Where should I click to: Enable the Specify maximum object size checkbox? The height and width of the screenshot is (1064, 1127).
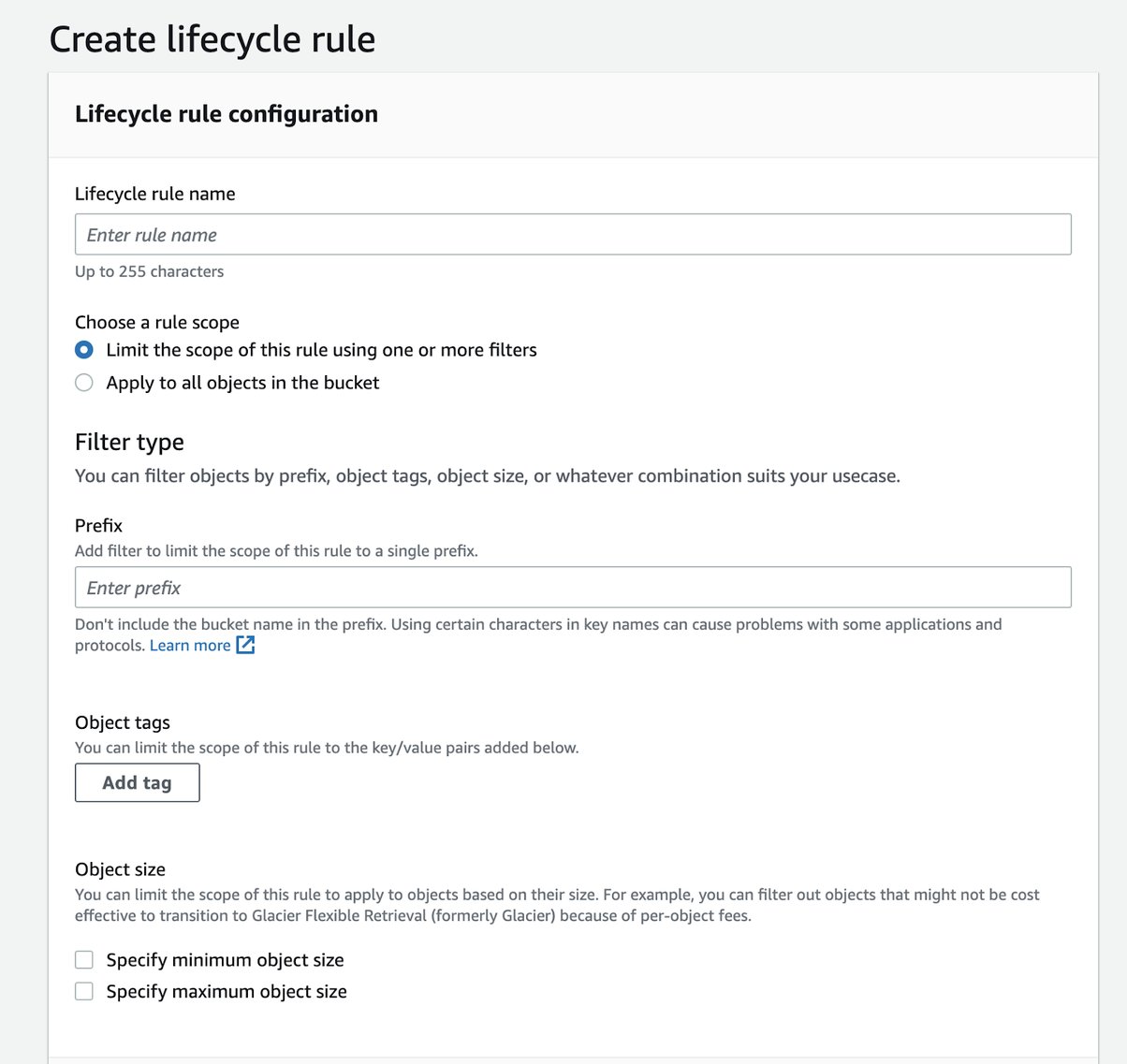(x=83, y=990)
